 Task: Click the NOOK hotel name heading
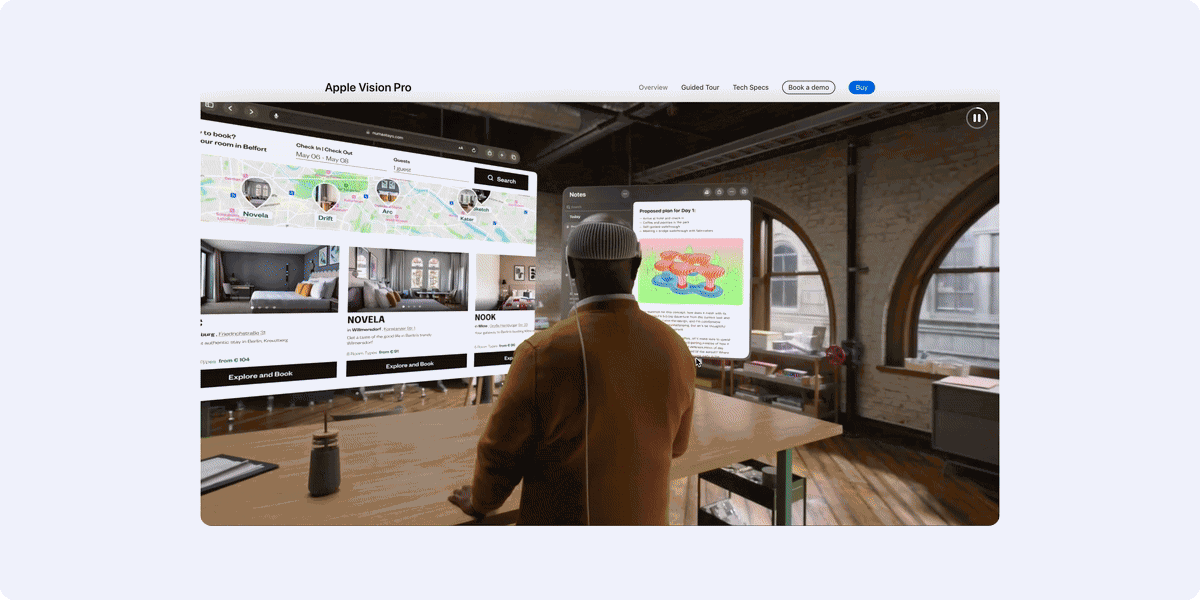coord(486,317)
